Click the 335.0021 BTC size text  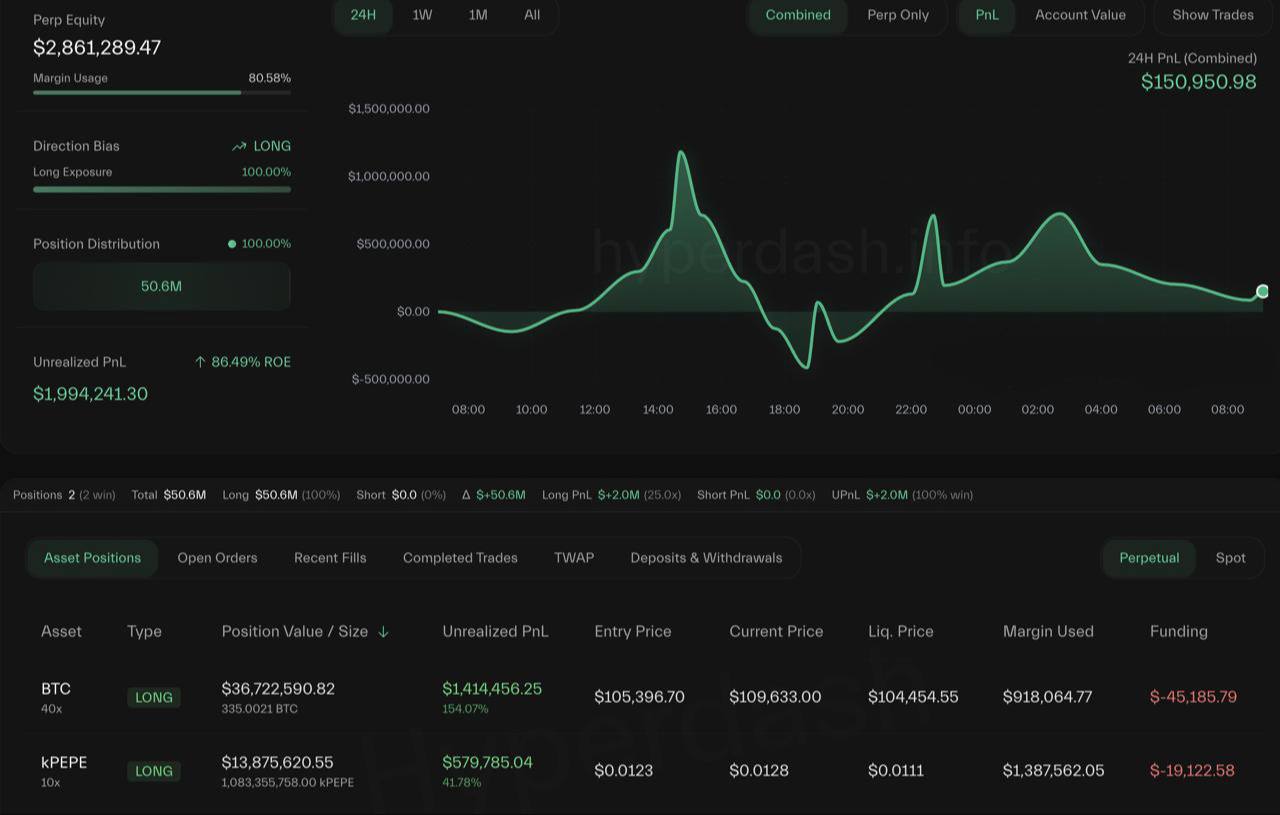(x=259, y=709)
